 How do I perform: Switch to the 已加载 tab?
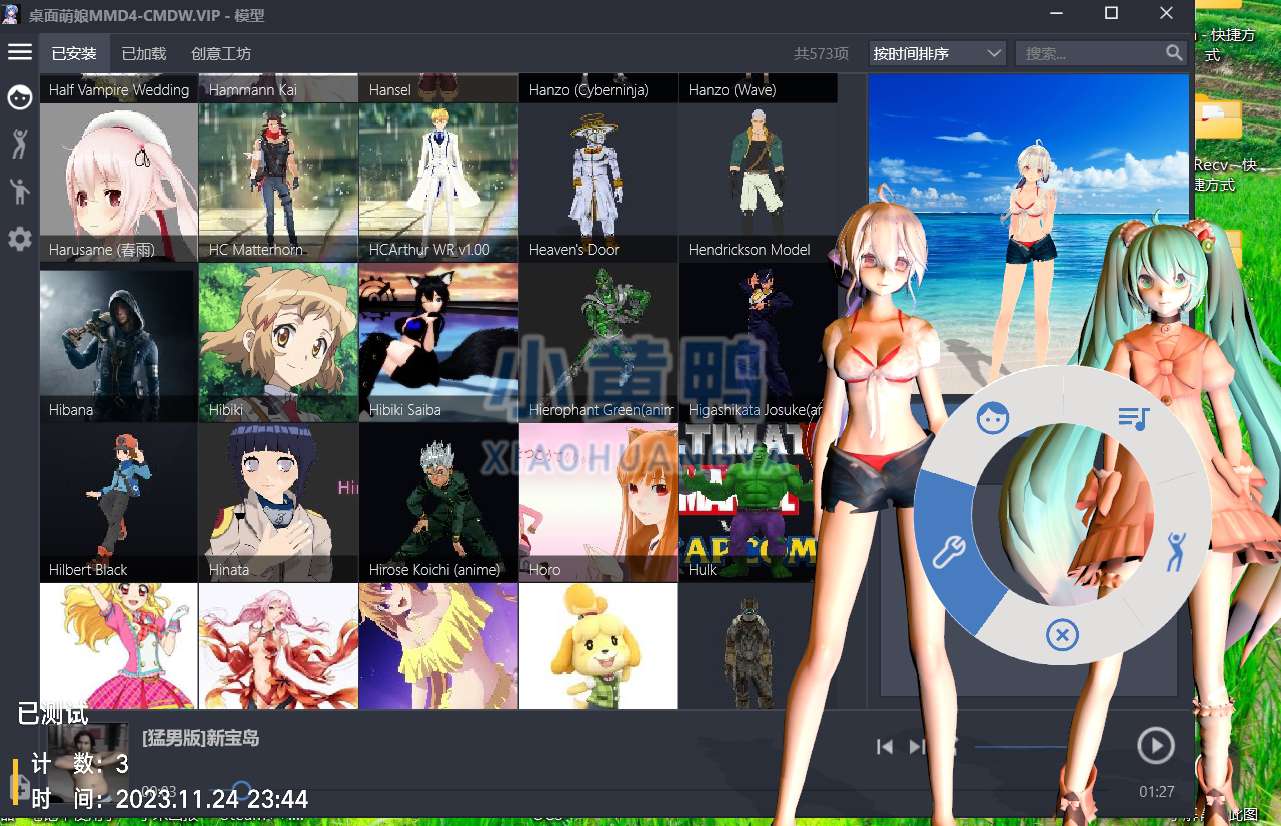pyautogui.click(x=144, y=53)
